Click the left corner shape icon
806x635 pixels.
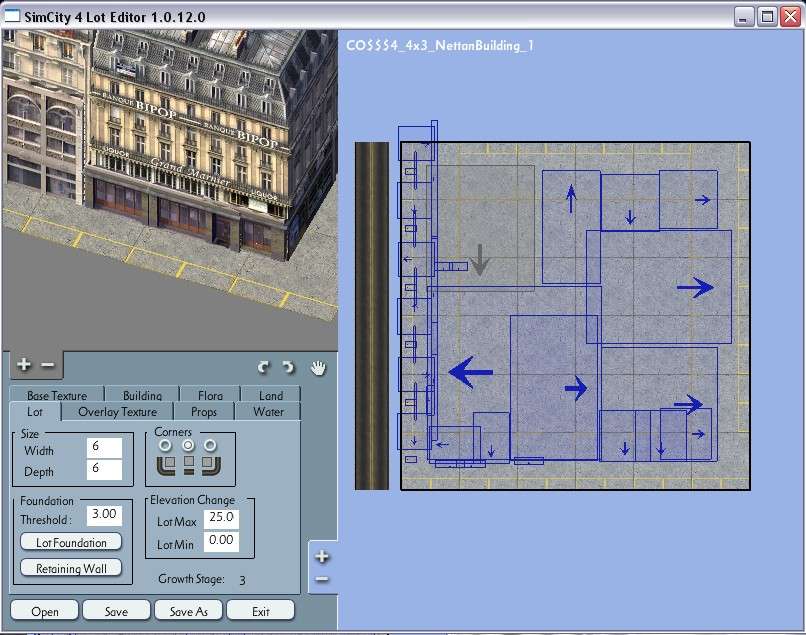(166, 464)
